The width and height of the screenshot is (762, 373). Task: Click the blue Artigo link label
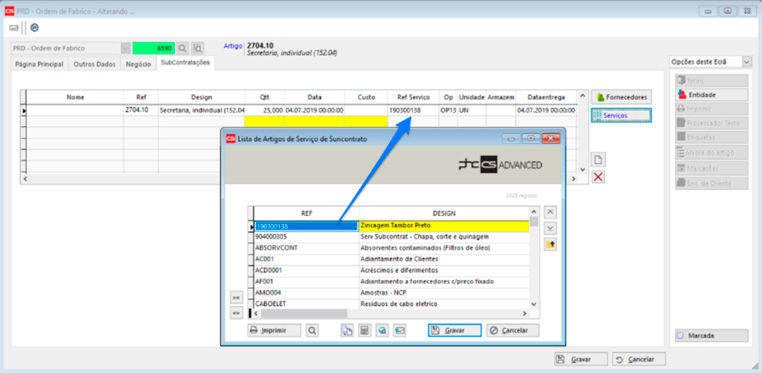(233, 46)
